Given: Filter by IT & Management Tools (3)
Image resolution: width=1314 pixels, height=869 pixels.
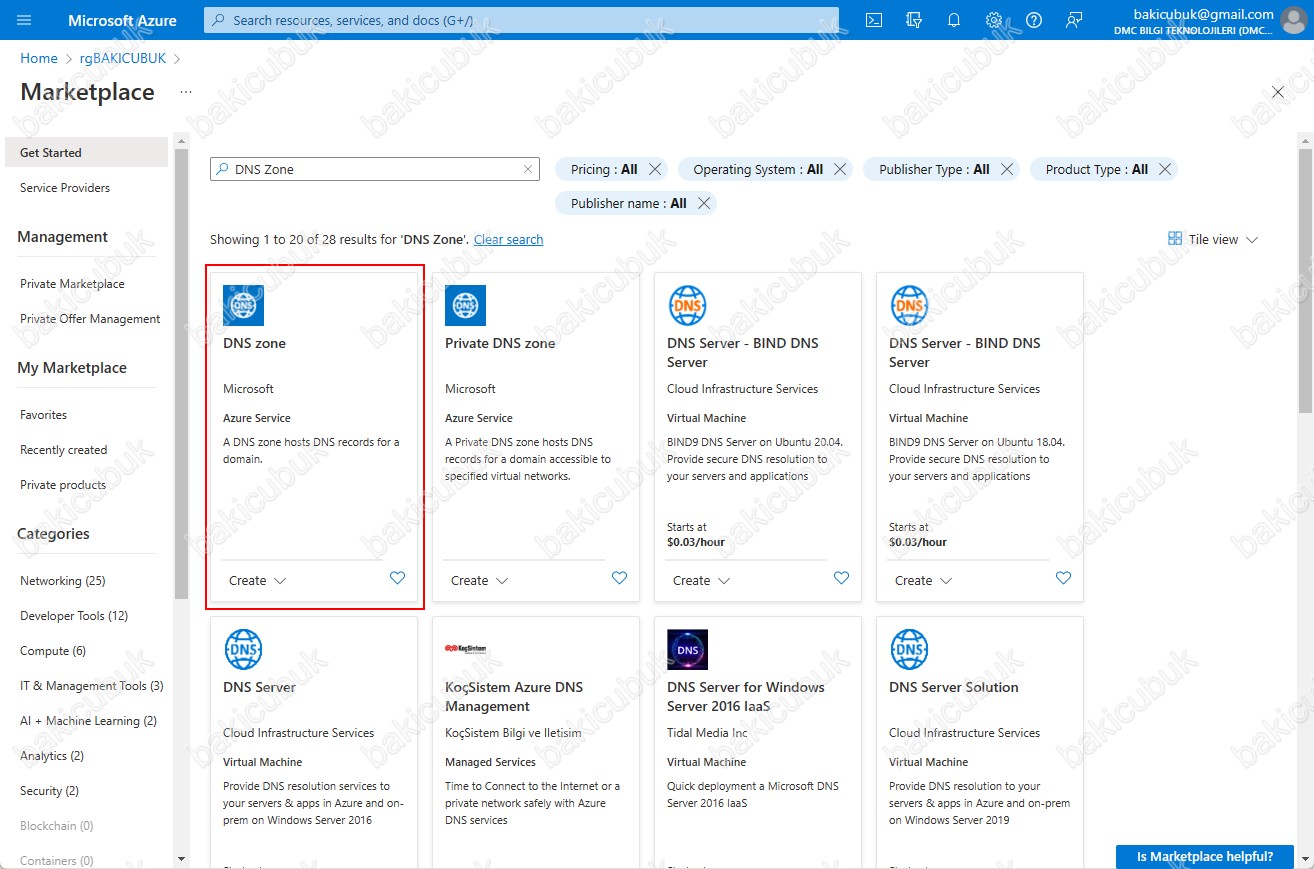Looking at the screenshot, I should (x=91, y=686).
